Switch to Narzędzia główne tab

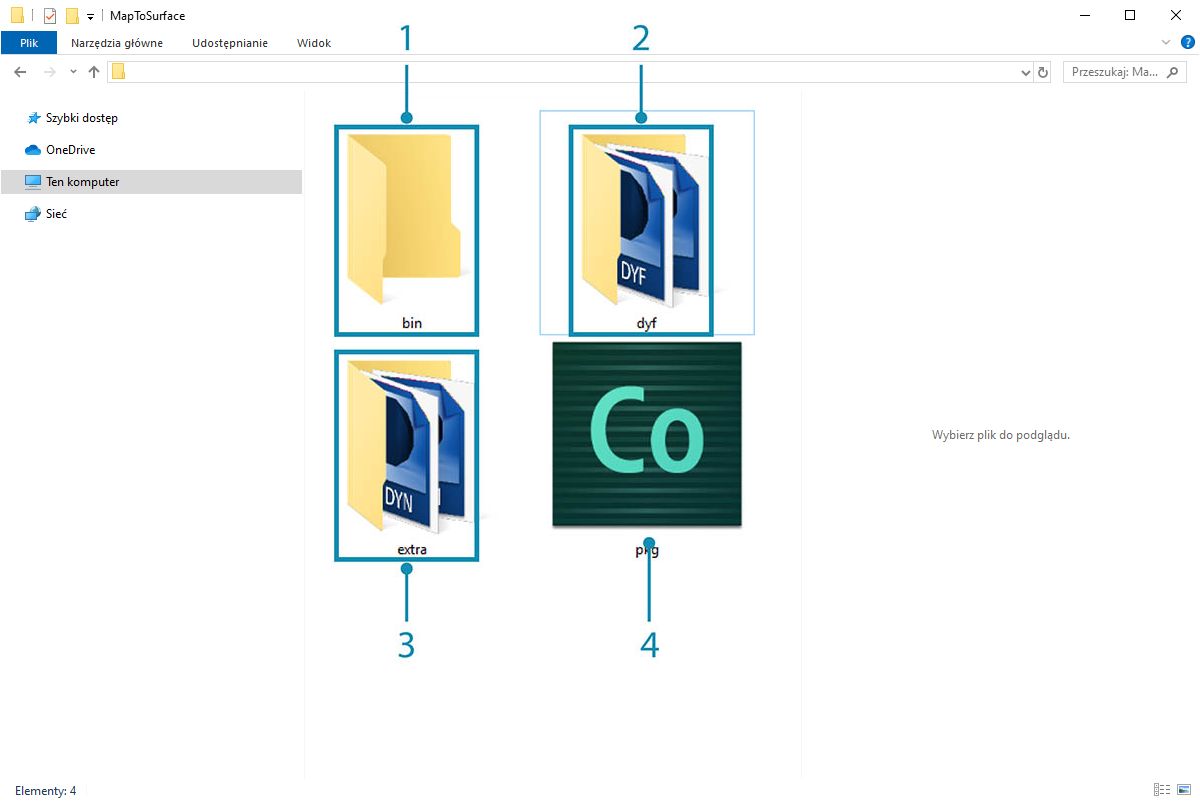(x=117, y=43)
